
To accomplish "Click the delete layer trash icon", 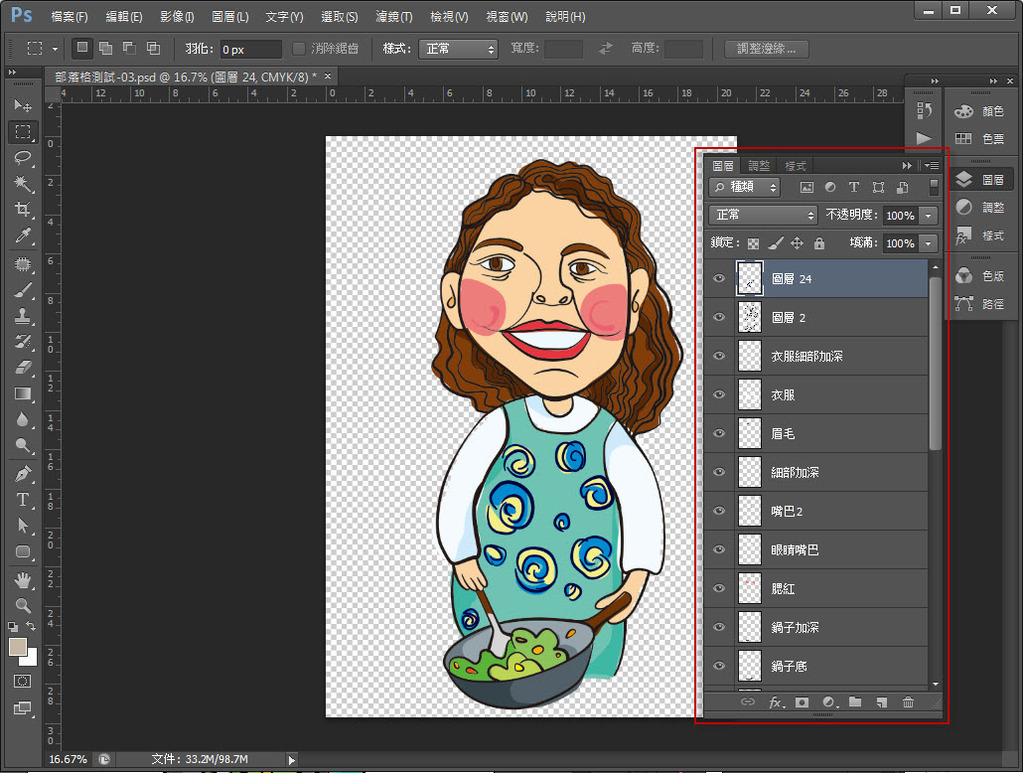I will (908, 702).
